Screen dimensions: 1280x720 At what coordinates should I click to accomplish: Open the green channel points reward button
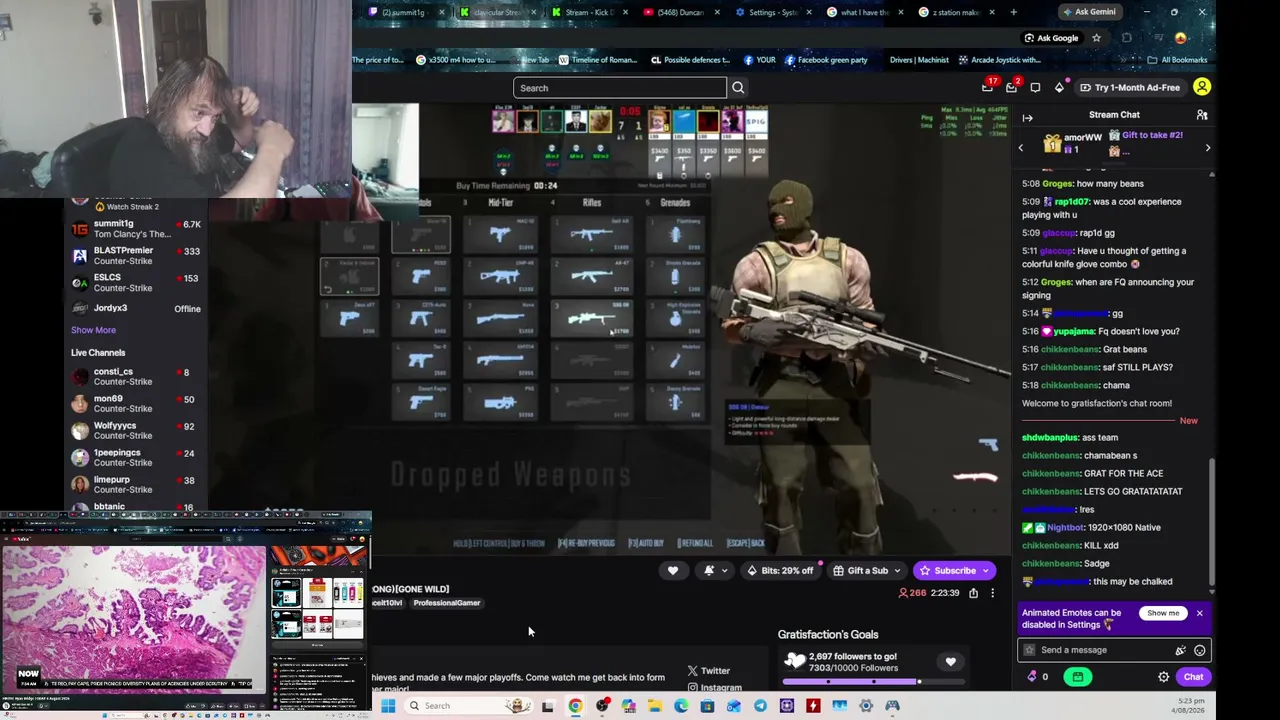[1077, 677]
